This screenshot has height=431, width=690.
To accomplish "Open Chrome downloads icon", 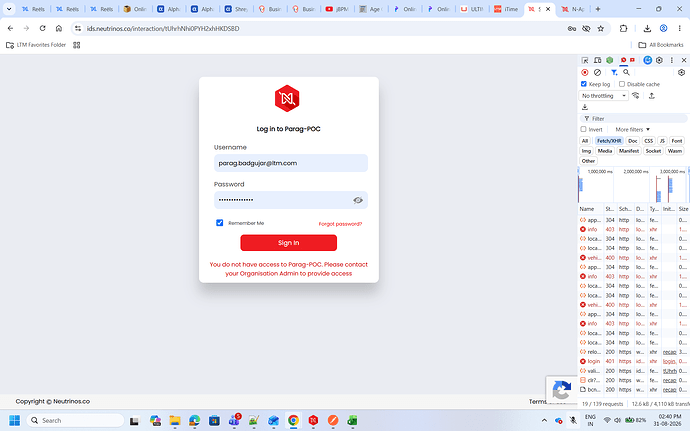I will (647, 29).
